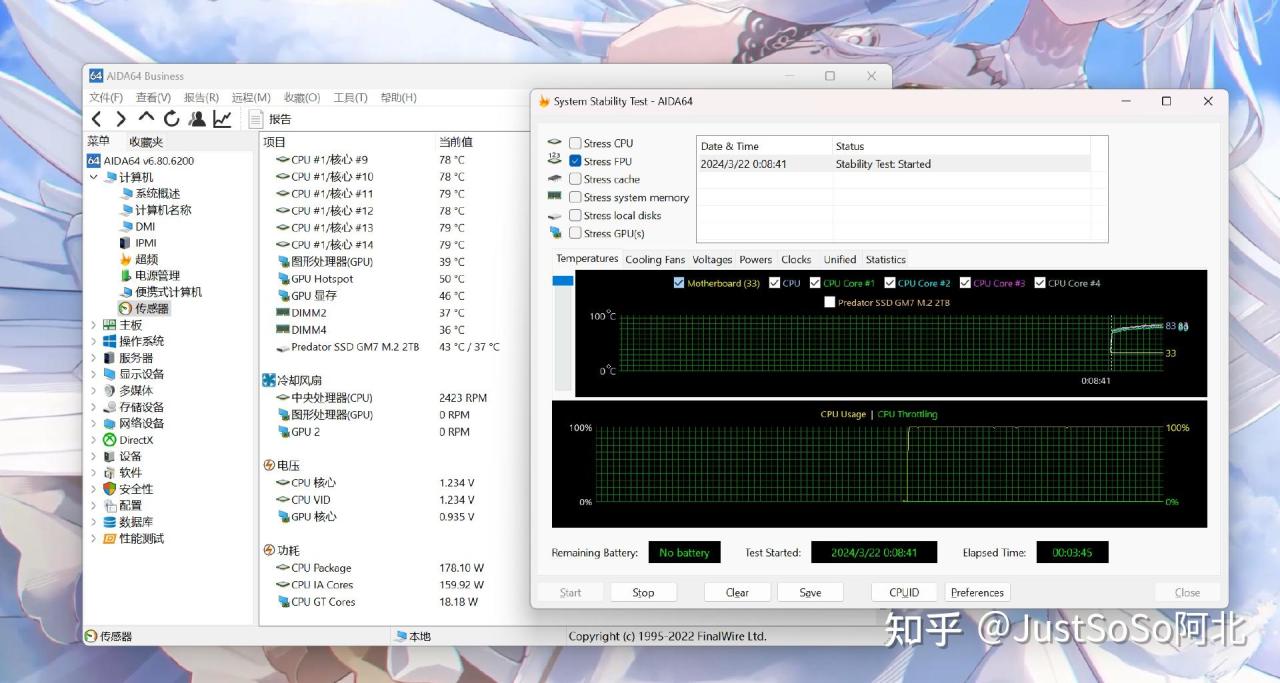
Task: Open the 工具(T) menu
Action: click(350, 97)
